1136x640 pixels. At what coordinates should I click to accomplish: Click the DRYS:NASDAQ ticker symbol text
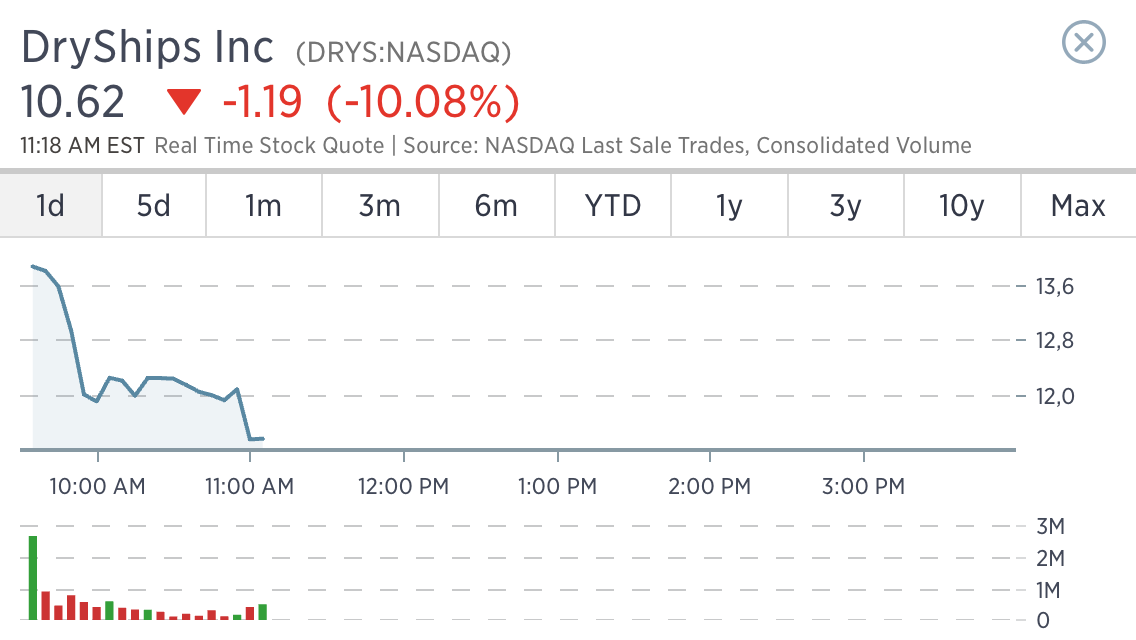tap(404, 52)
